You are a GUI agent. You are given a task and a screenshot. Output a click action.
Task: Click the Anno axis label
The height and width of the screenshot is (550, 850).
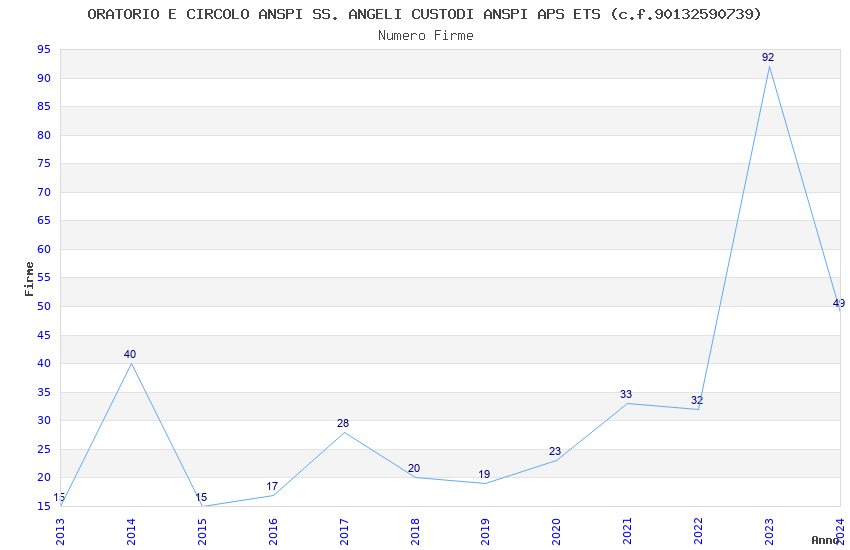825,540
